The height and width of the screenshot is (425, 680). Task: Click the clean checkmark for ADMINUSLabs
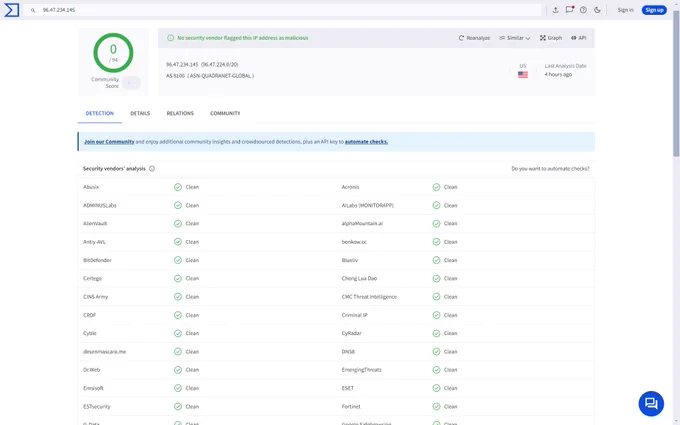click(x=178, y=206)
